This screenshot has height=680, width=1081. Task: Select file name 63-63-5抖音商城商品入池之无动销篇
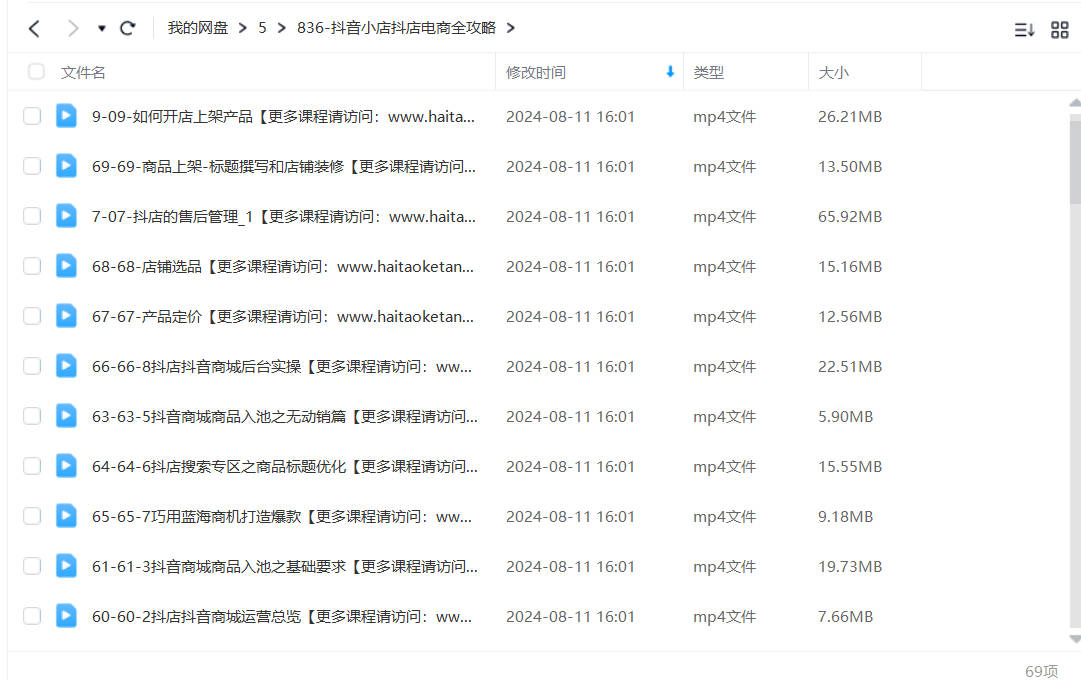pos(285,417)
